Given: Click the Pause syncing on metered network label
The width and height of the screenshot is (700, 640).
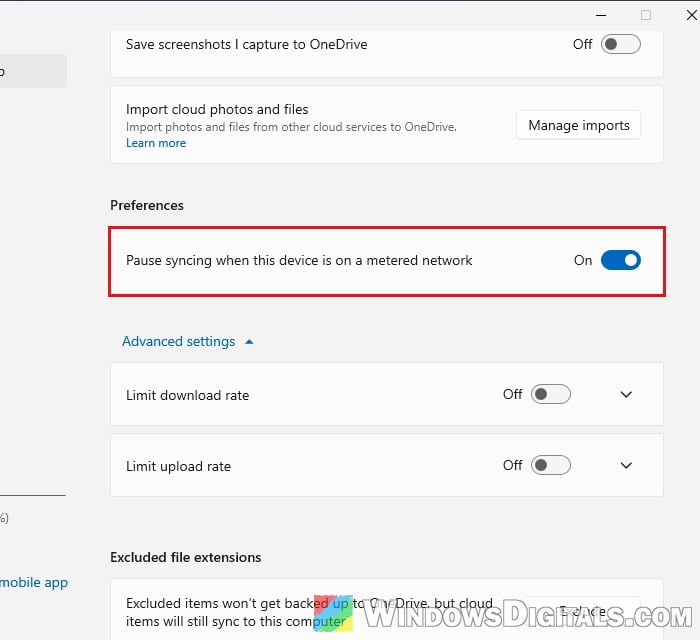Looking at the screenshot, I should pyautogui.click(x=299, y=261).
